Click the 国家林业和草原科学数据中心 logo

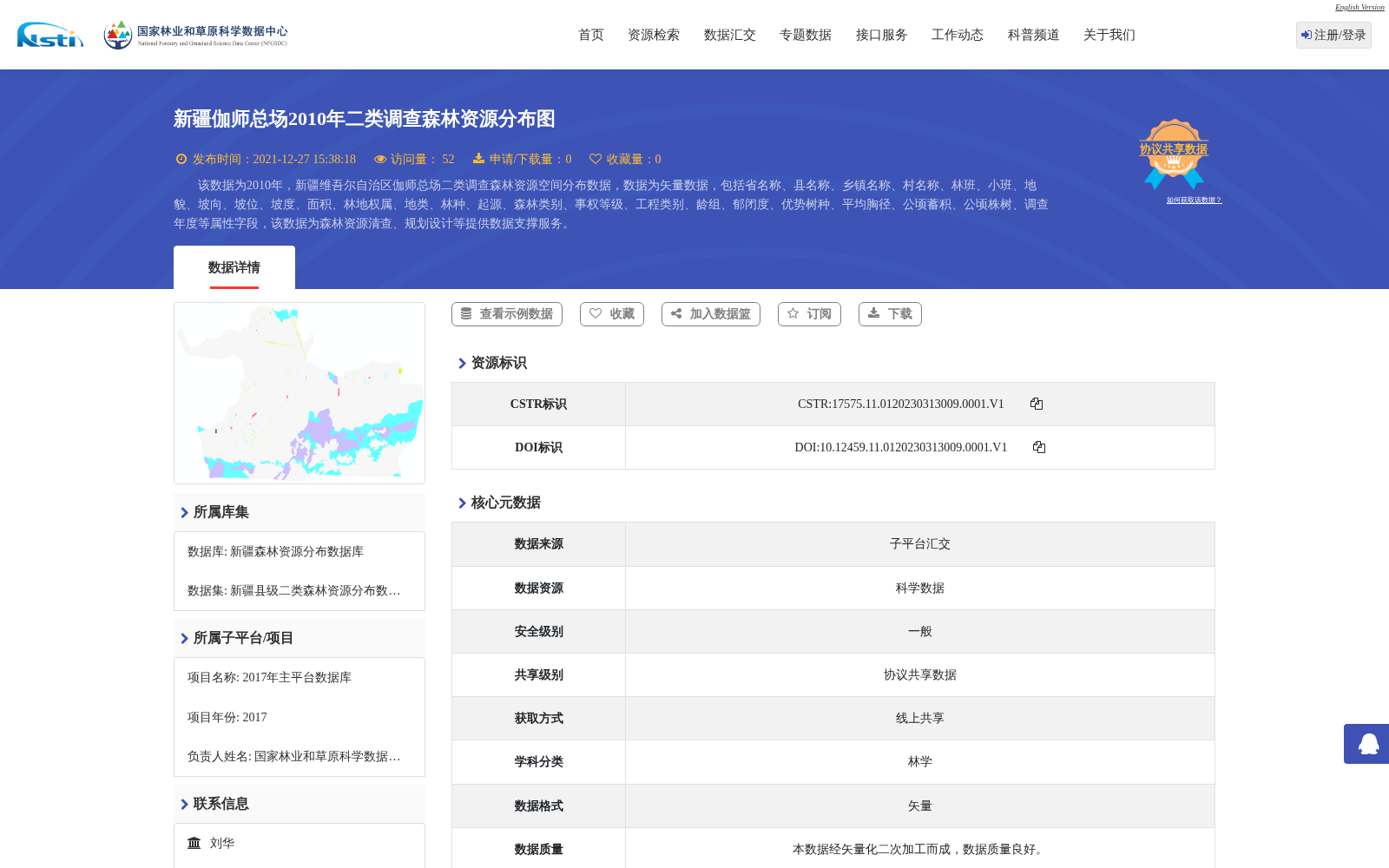(195, 35)
